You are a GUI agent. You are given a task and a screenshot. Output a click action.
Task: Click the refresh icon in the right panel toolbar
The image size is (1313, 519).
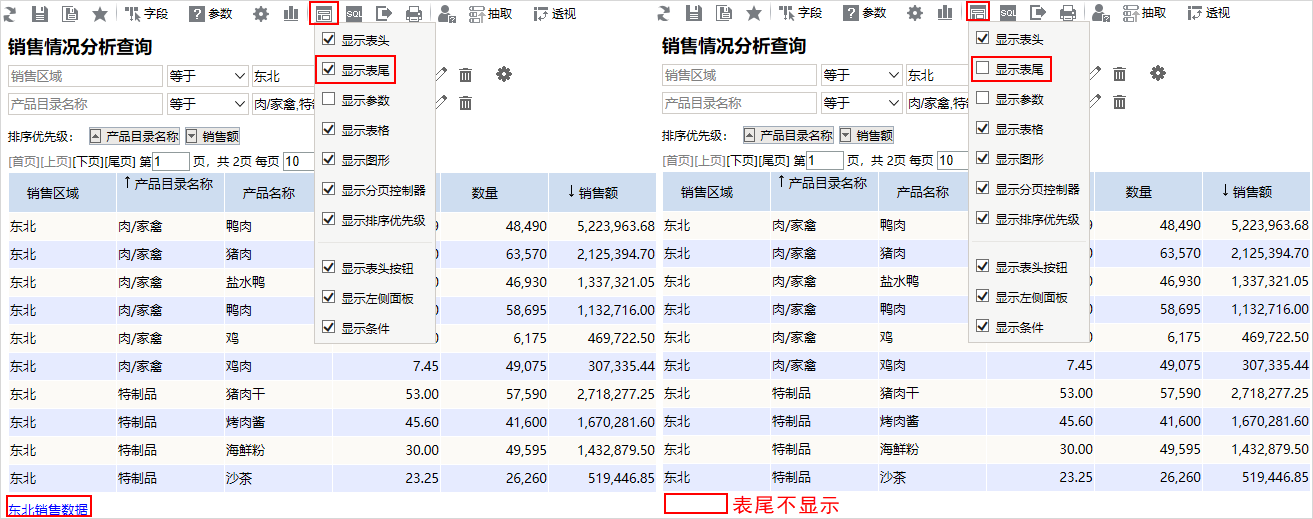click(x=664, y=13)
